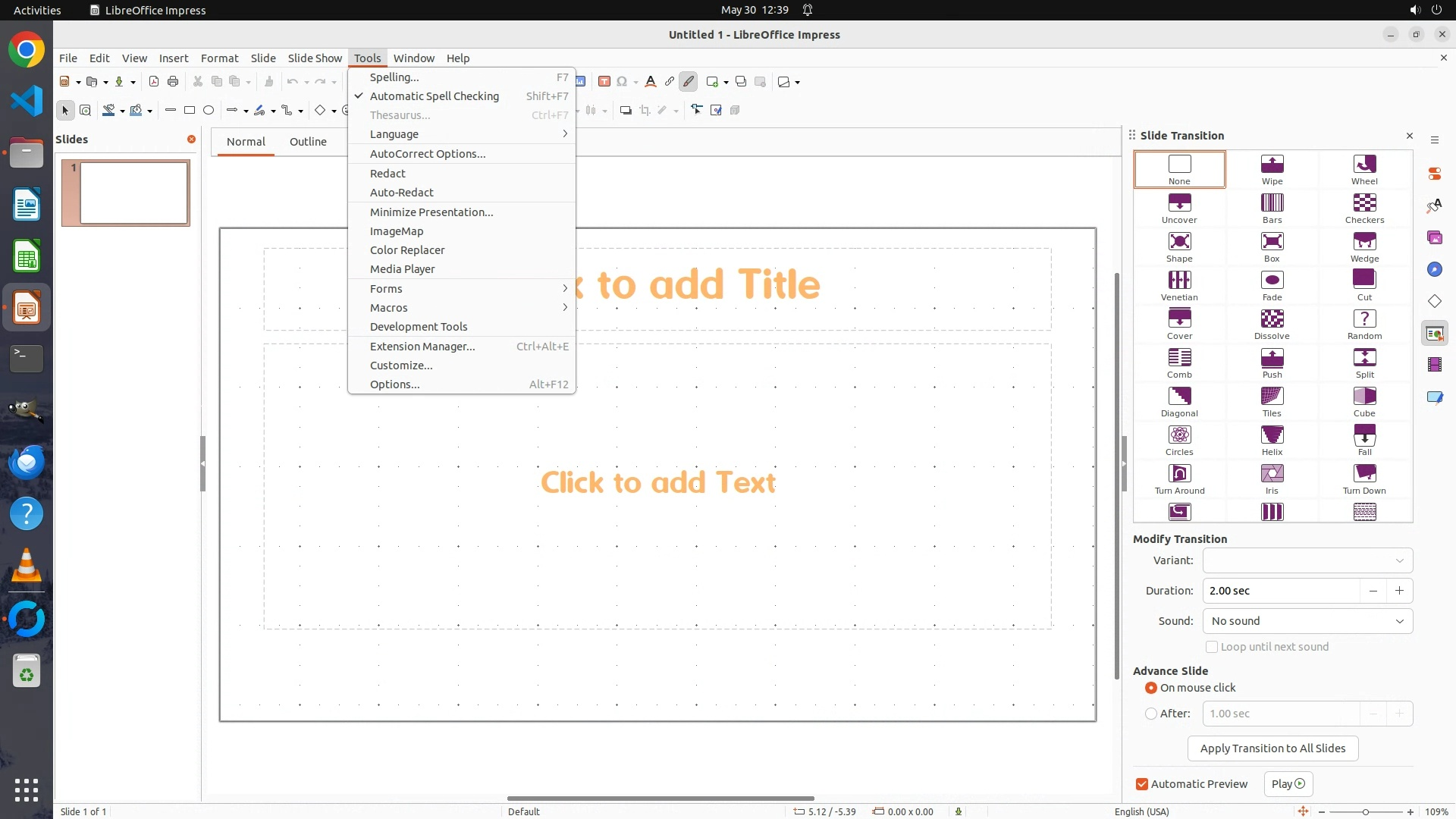This screenshot has width=1456, height=819.
Task: Expand the Variant combo box
Action: [x=1307, y=560]
